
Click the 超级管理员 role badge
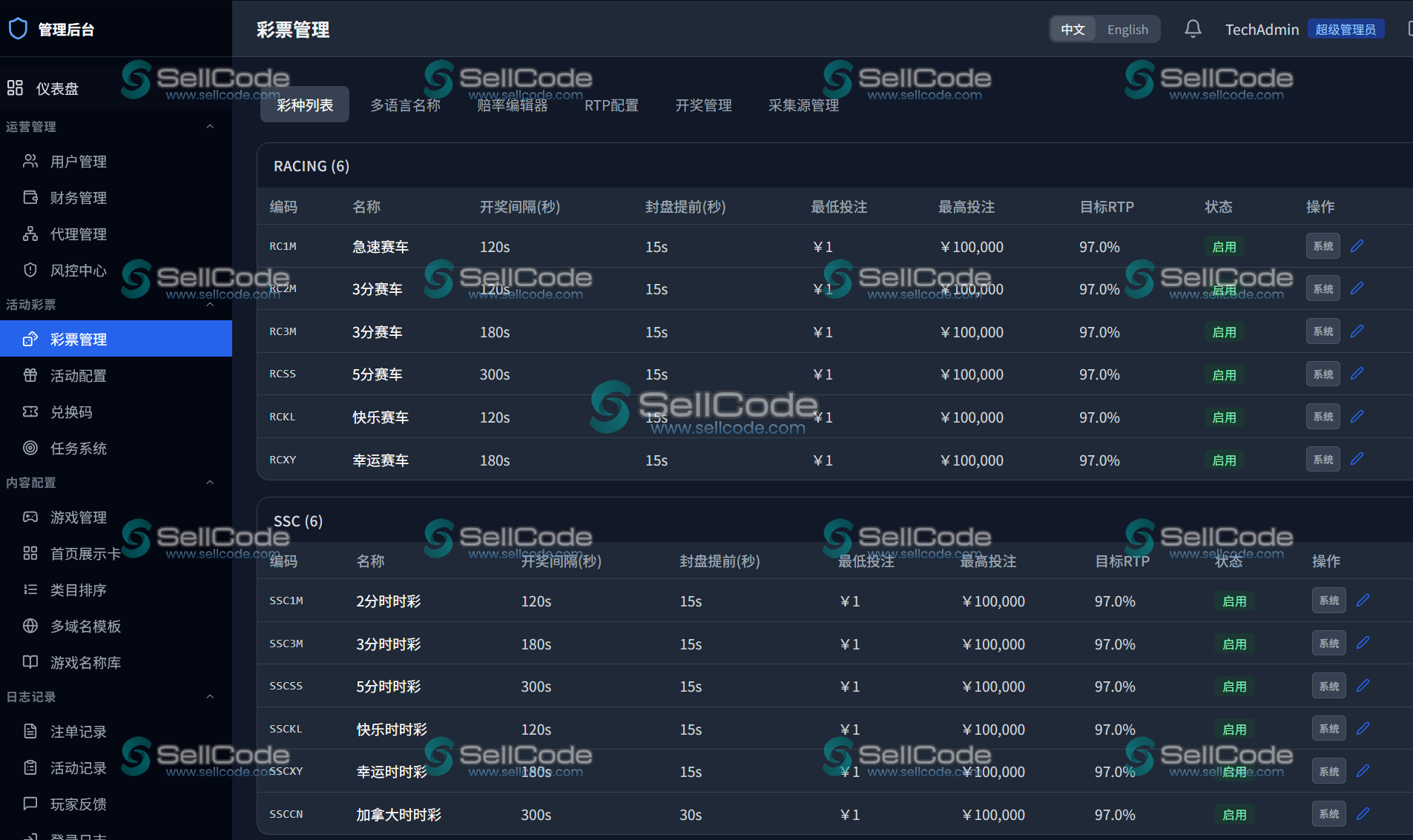(x=1346, y=30)
